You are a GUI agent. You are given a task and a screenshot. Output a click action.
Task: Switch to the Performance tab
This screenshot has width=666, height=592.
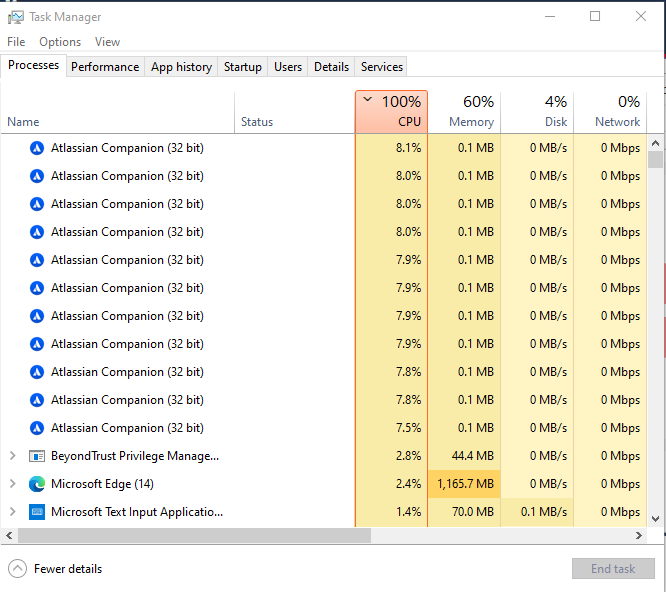(105, 67)
